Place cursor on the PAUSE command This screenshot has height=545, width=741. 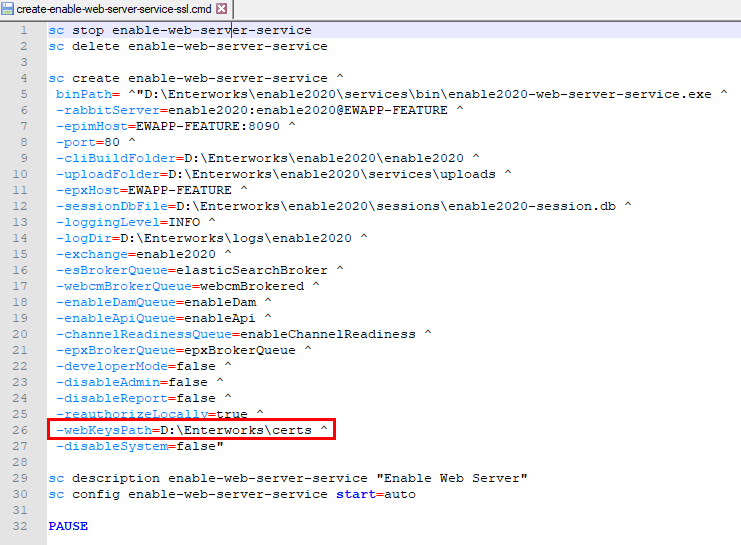click(68, 526)
